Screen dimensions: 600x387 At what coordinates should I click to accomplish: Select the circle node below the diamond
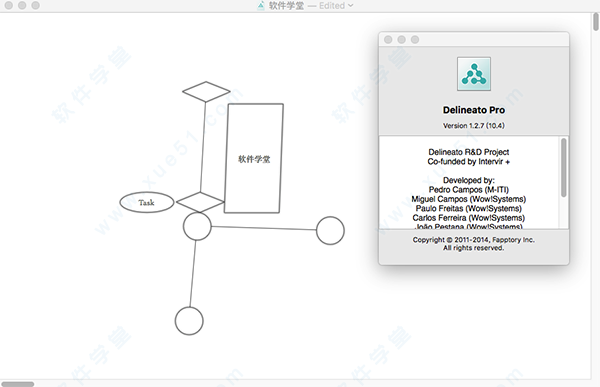pyautogui.click(x=197, y=226)
